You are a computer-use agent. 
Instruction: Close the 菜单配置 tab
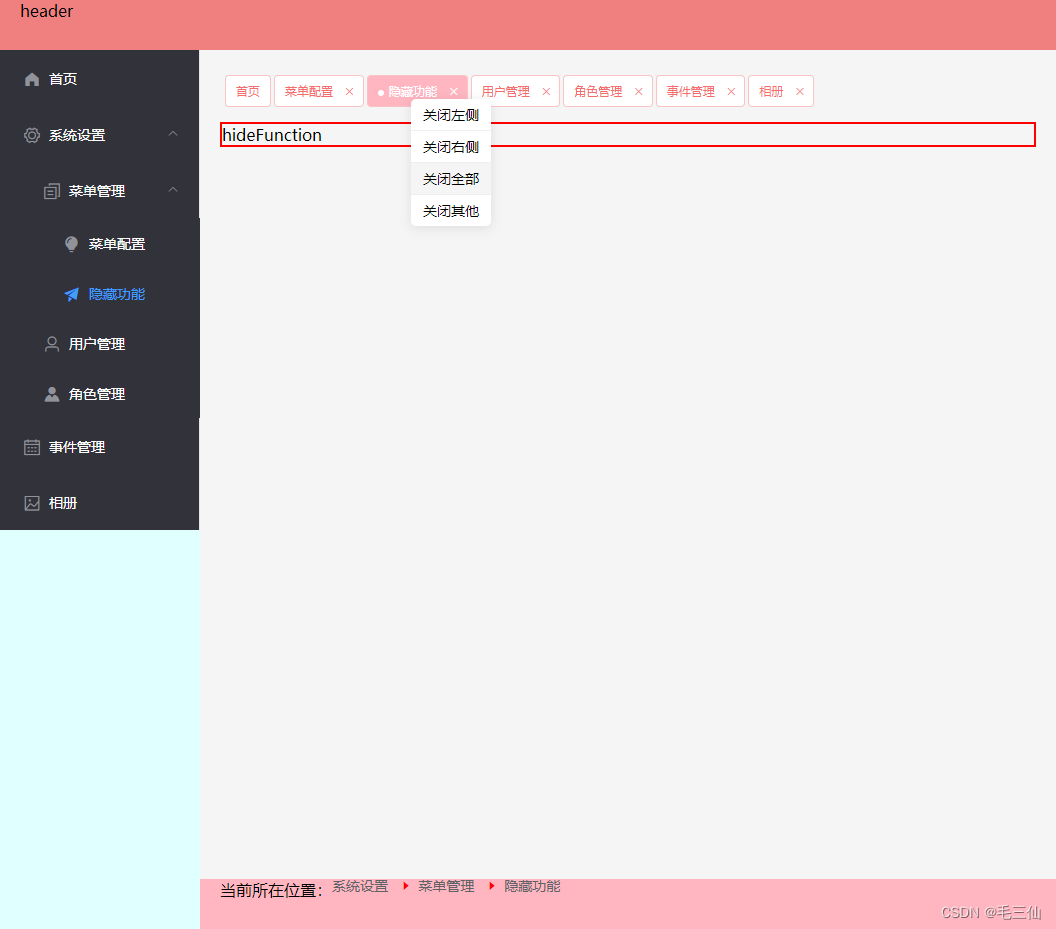point(349,91)
